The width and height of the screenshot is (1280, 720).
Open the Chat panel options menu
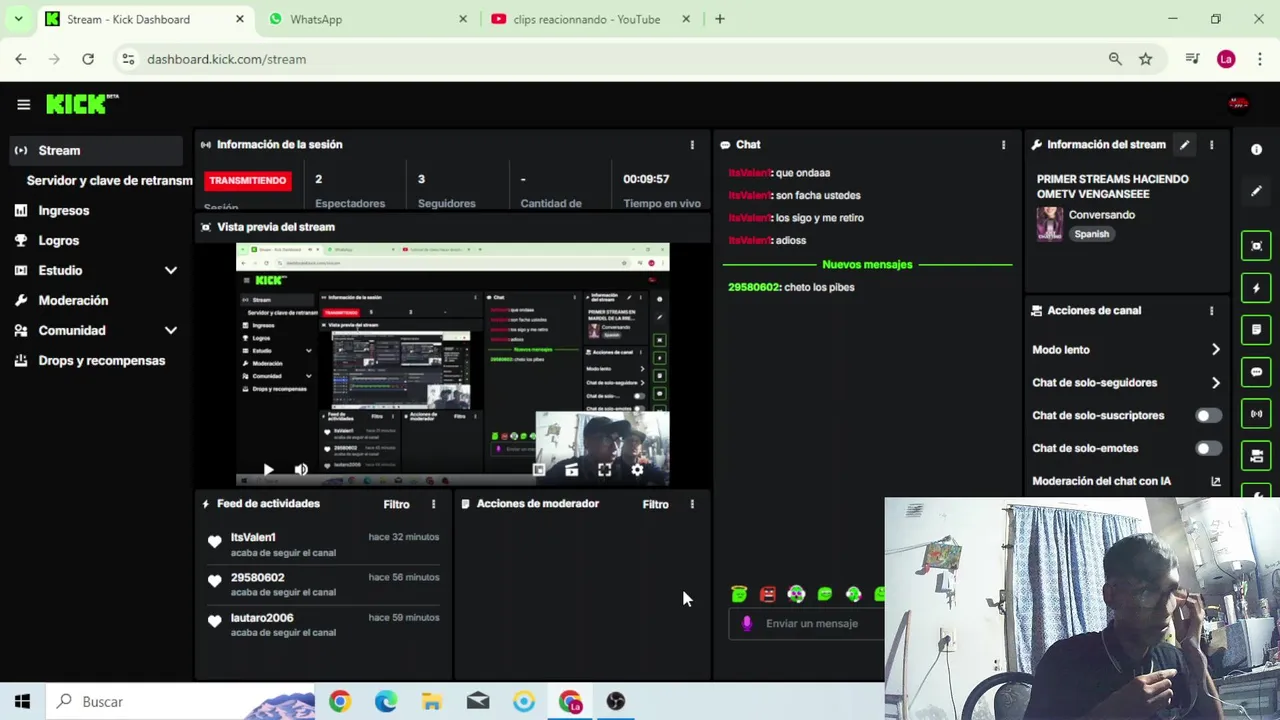coord(1003,145)
